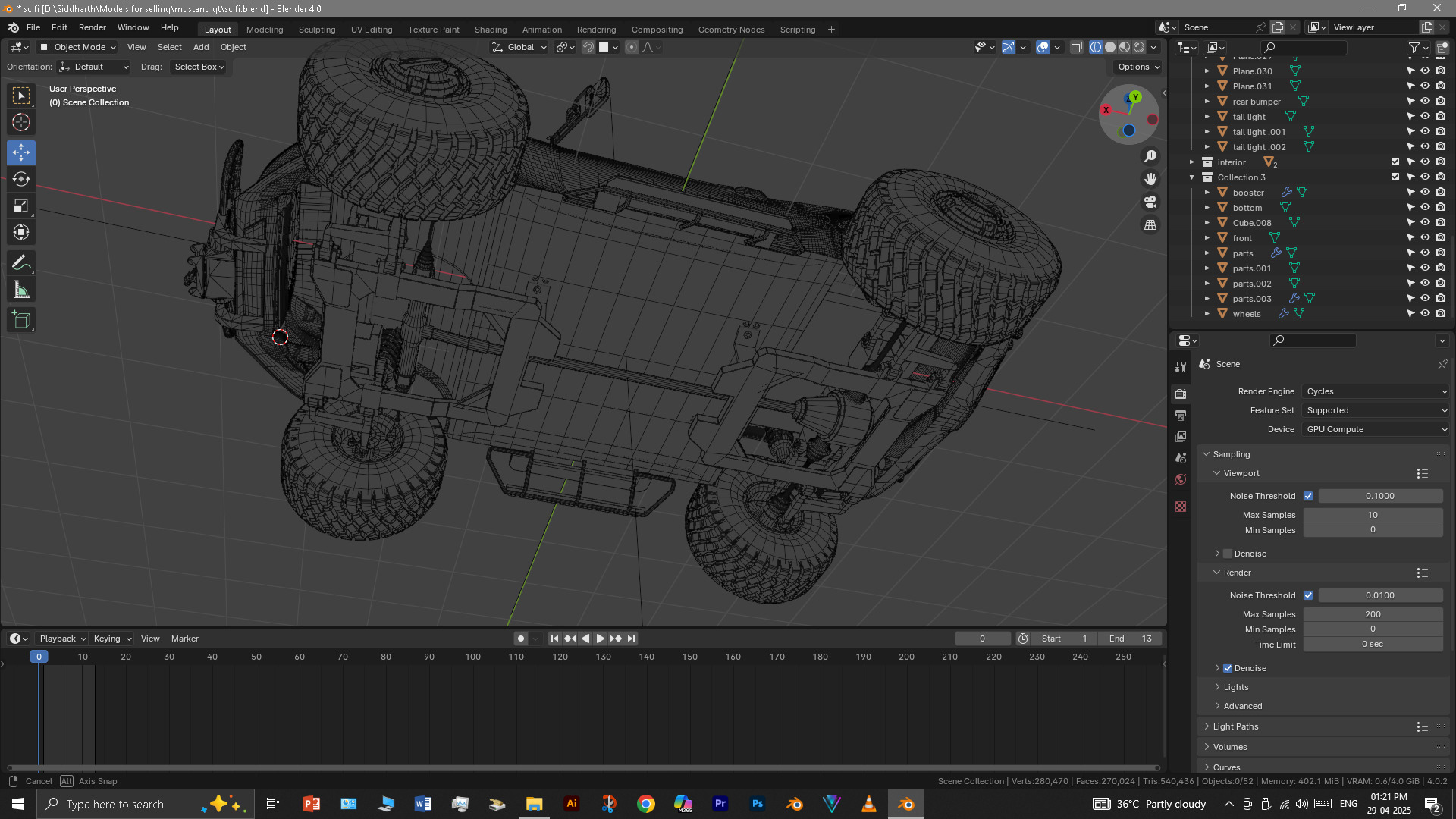The image size is (1456, 819).
Task: Hide the booster object in viewport
Action: click(x=1425, y=193)
